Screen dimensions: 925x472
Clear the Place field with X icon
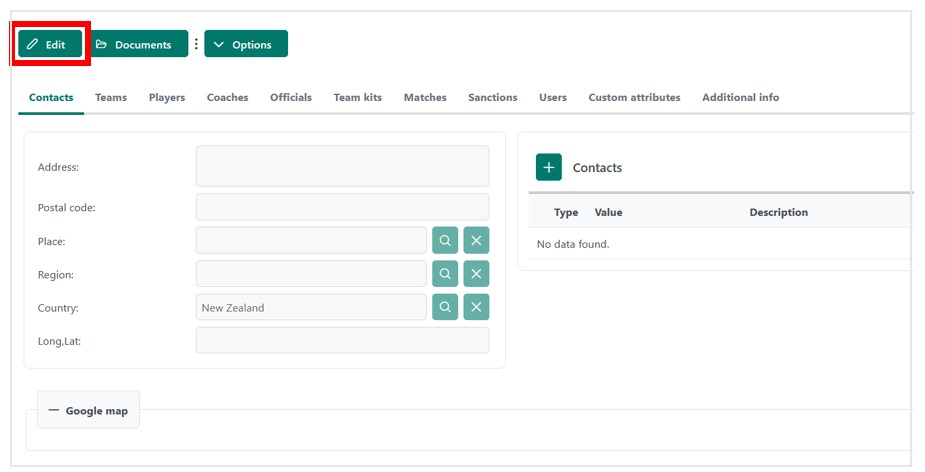click(476, 240)
